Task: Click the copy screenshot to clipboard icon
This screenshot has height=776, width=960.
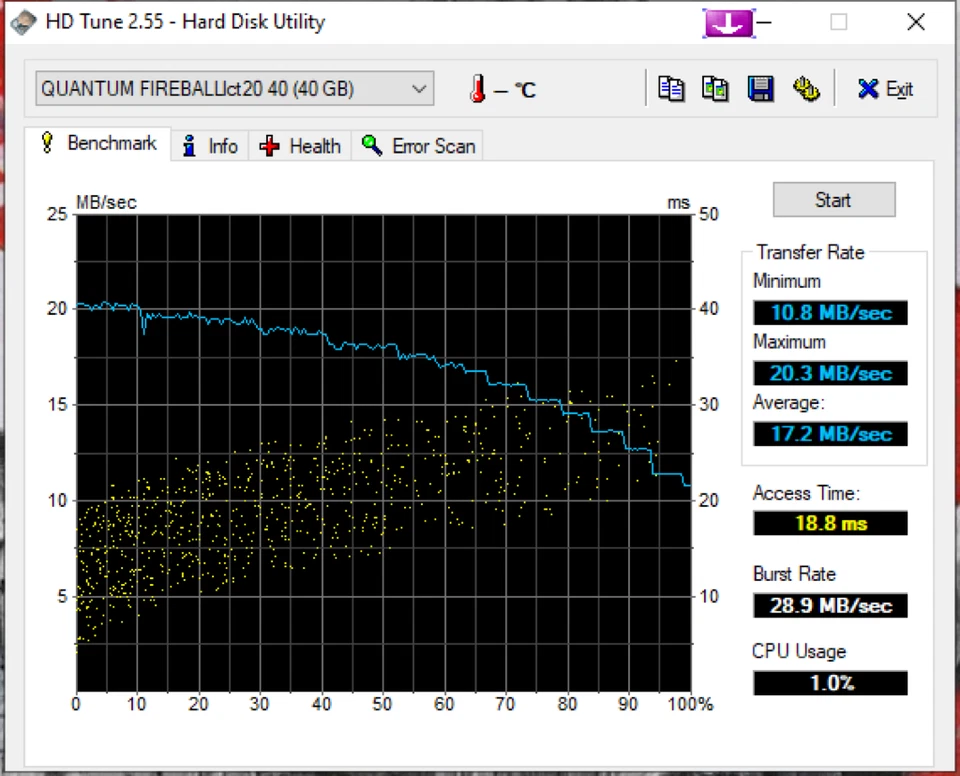Action: pos(715,88)
